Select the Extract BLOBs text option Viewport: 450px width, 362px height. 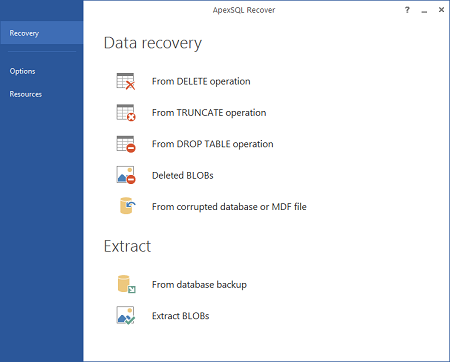tap(181, 316)
